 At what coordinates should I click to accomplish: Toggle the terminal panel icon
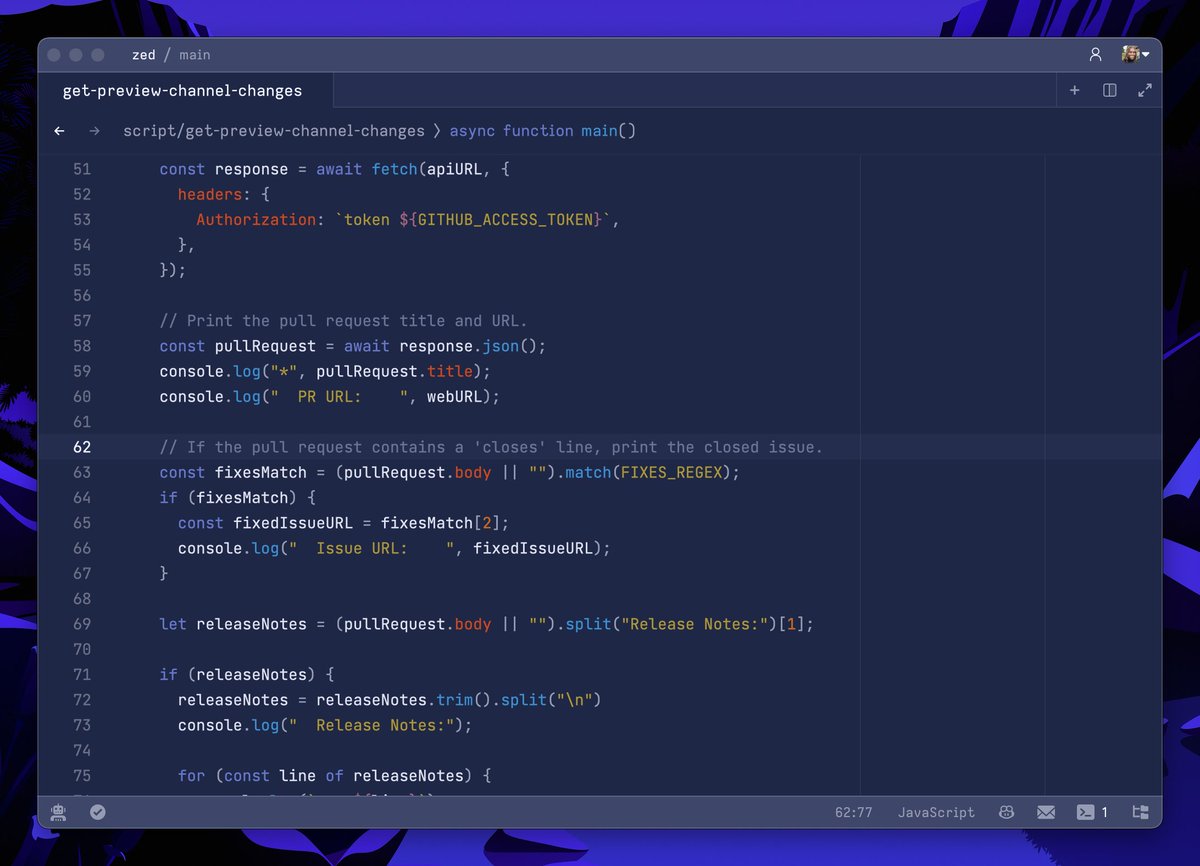[1085, 812]
